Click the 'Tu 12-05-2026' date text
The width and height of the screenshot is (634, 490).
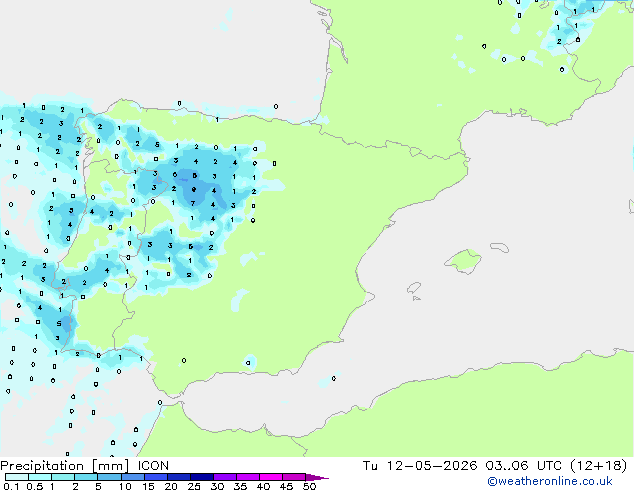[x=420, y=466]
